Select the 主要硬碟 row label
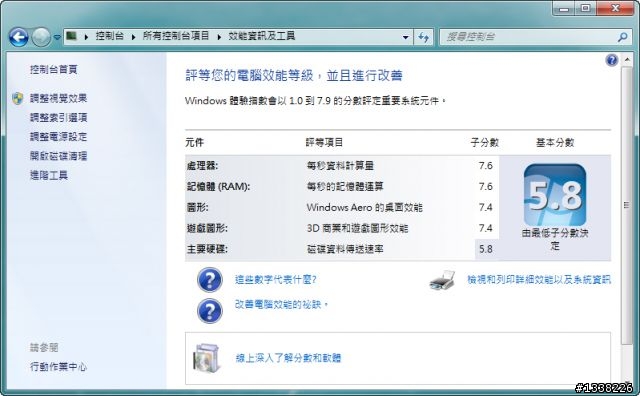Screen dimensions: 640x396 207,249
